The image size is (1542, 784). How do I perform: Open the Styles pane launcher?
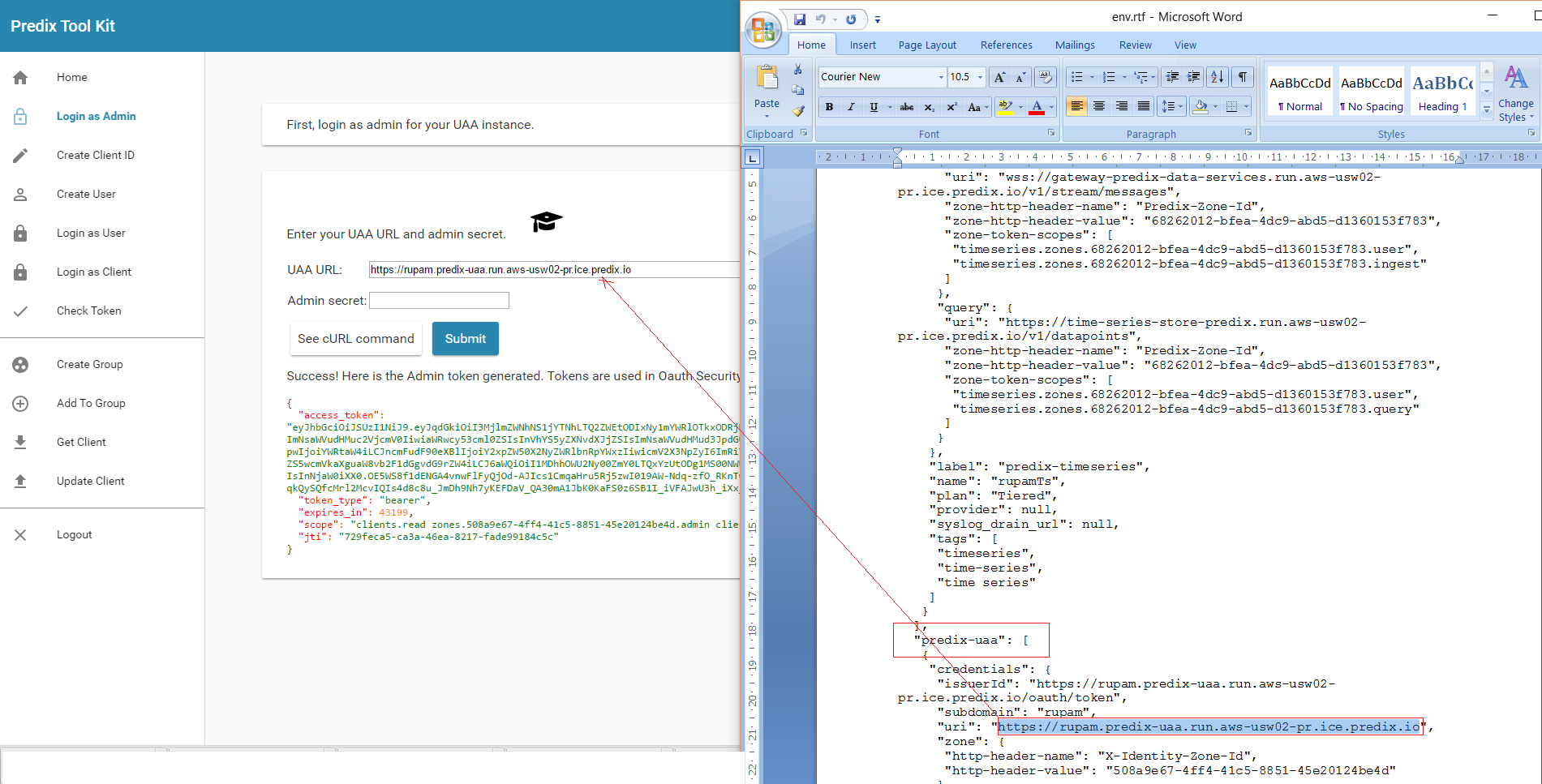tap(1531, 133)
